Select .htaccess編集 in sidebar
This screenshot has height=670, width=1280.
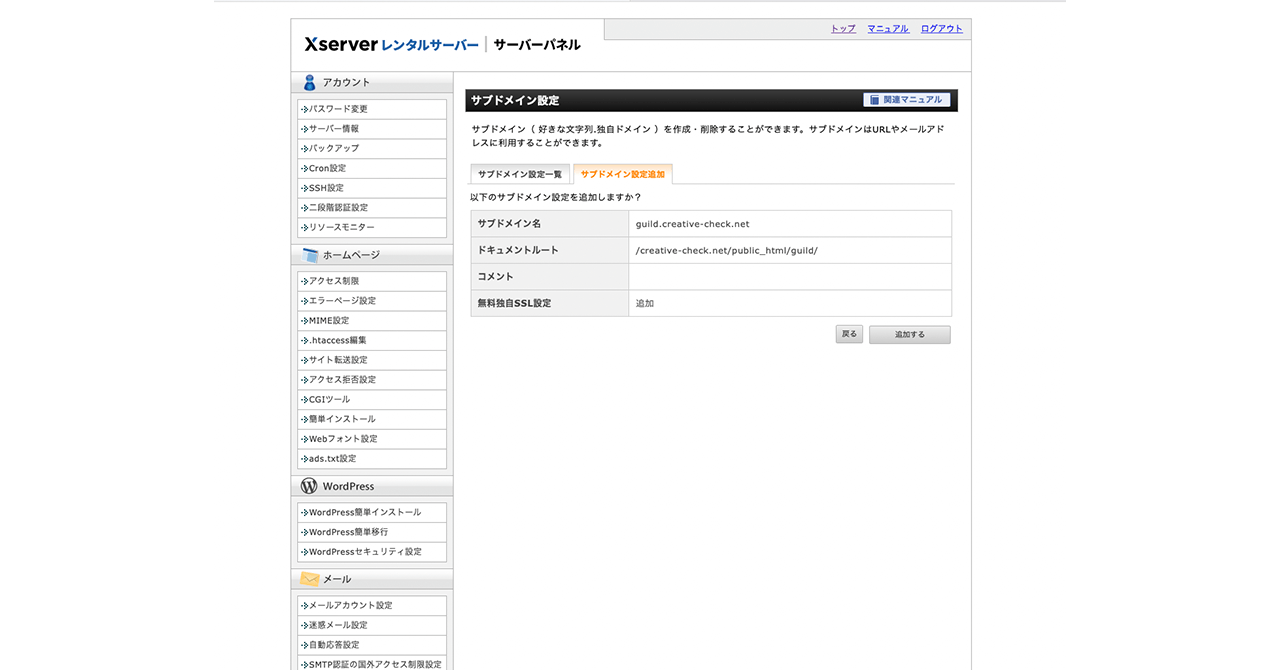pos(337,340)
